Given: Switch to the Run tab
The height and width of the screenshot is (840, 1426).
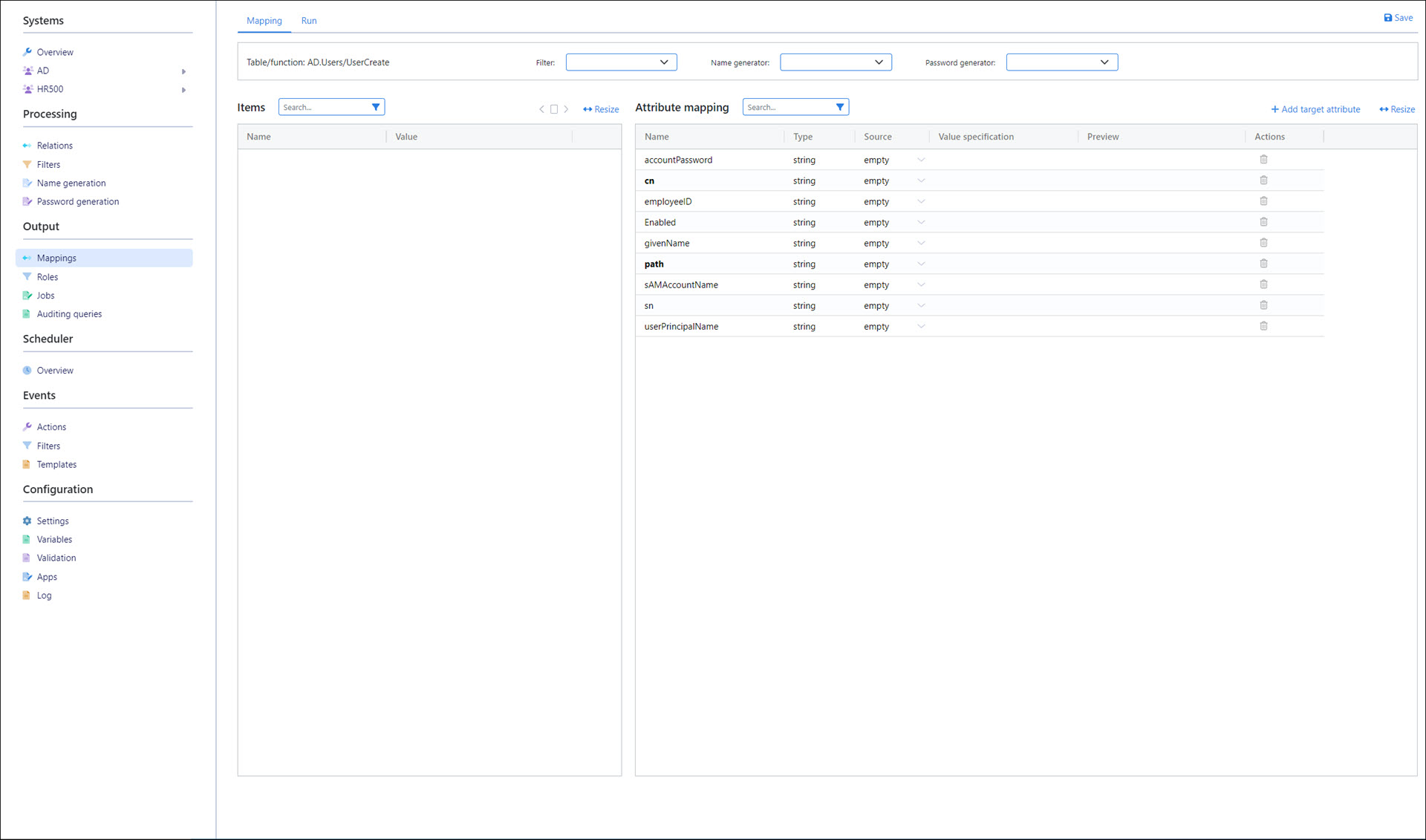Looking at the screenshot, I should tap(308, 20).
